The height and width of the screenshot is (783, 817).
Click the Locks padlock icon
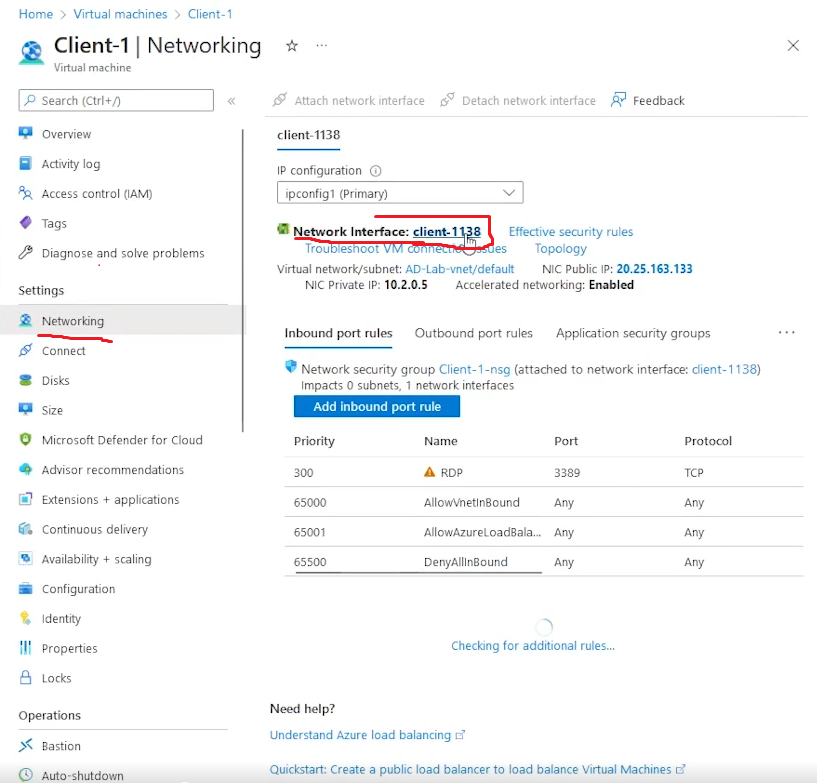pos(26,677)
